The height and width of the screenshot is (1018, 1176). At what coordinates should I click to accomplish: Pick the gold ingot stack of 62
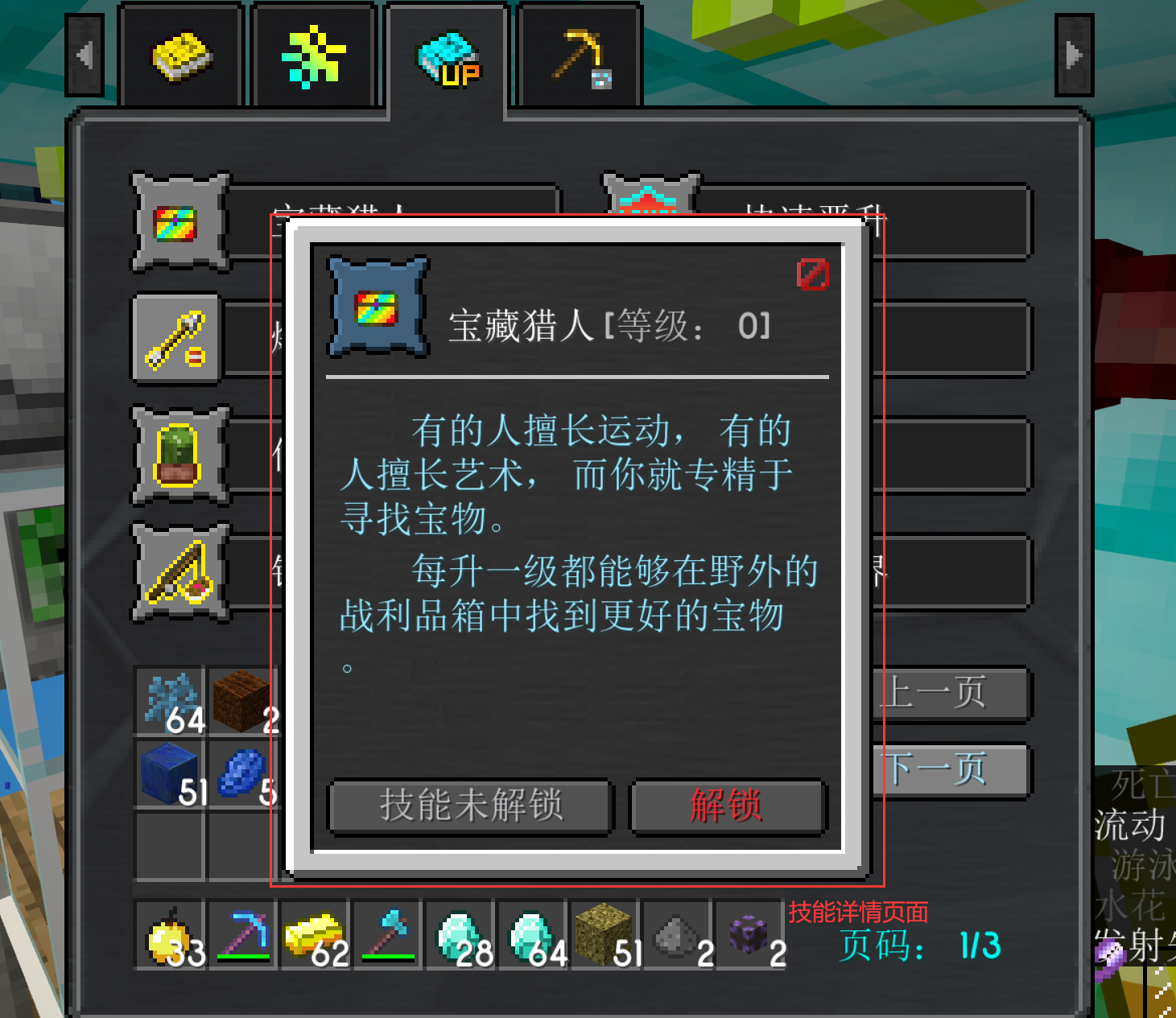(315, 935)
